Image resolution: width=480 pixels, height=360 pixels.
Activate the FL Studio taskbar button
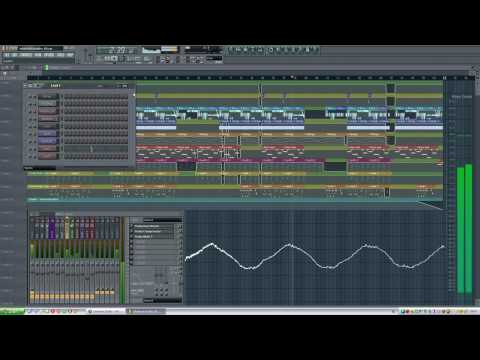click(x=146, y=311)
